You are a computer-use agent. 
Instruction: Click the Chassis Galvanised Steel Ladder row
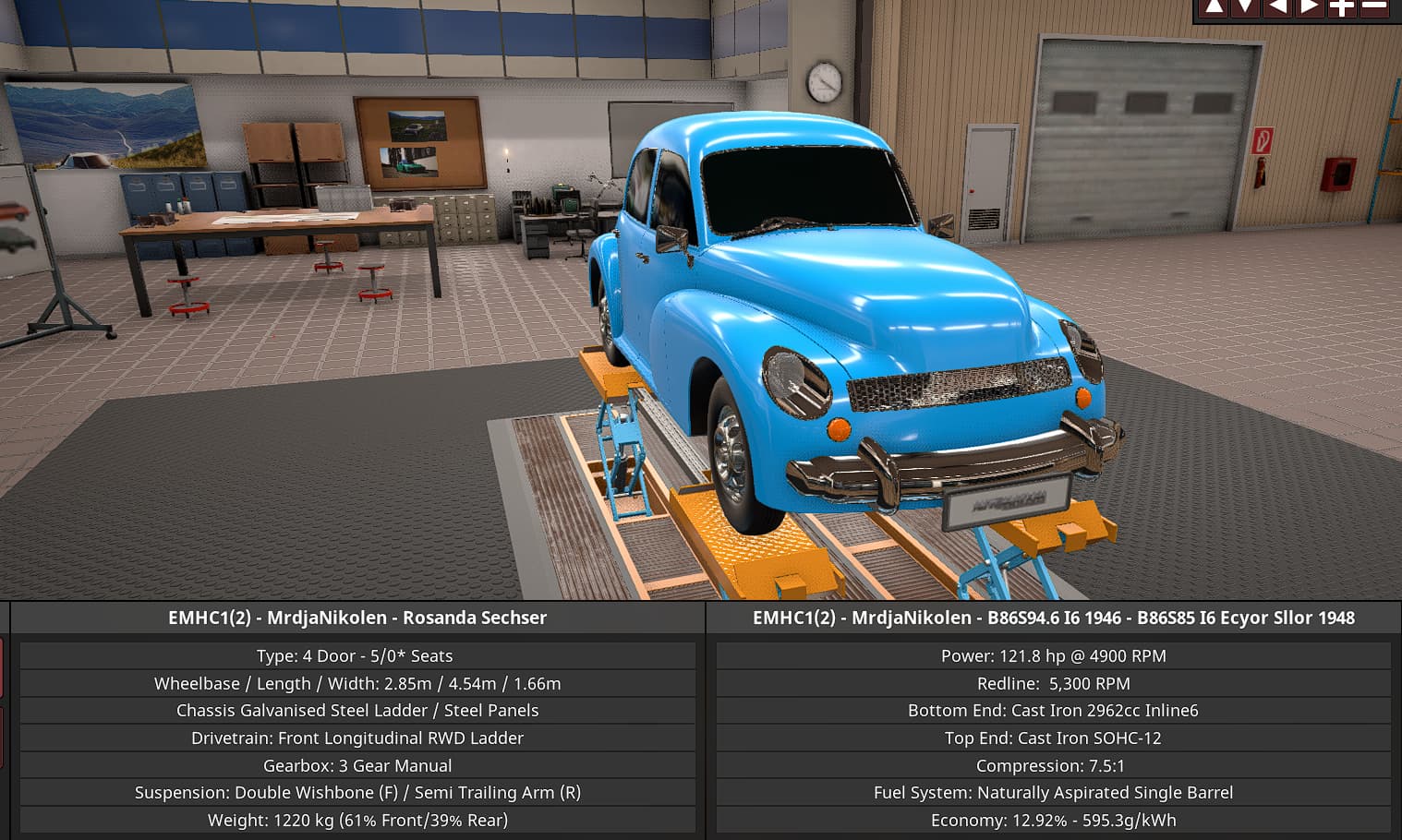click(x=357, y=711)
